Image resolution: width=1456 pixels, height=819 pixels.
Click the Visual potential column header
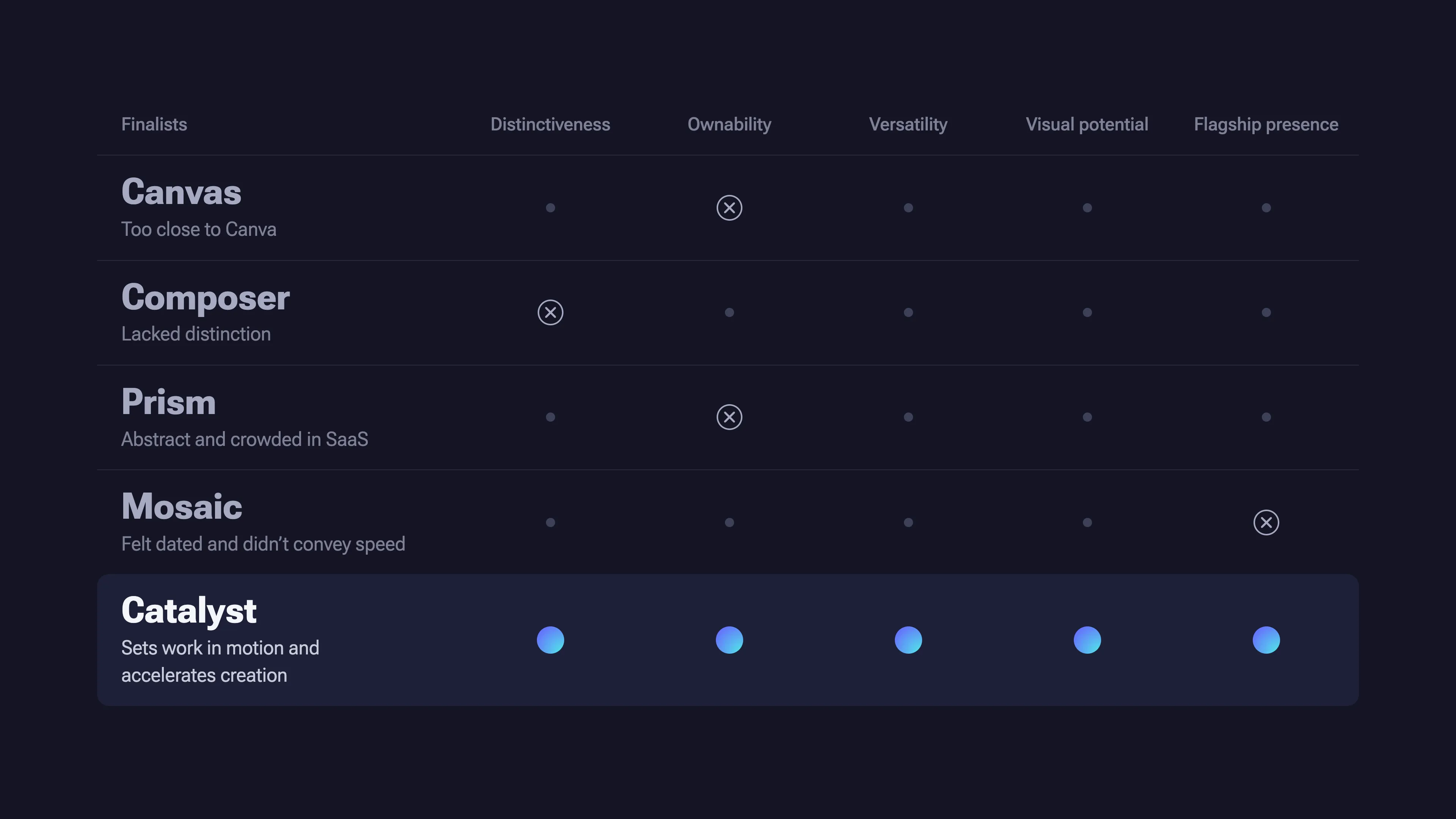(x=1087, y=125)
